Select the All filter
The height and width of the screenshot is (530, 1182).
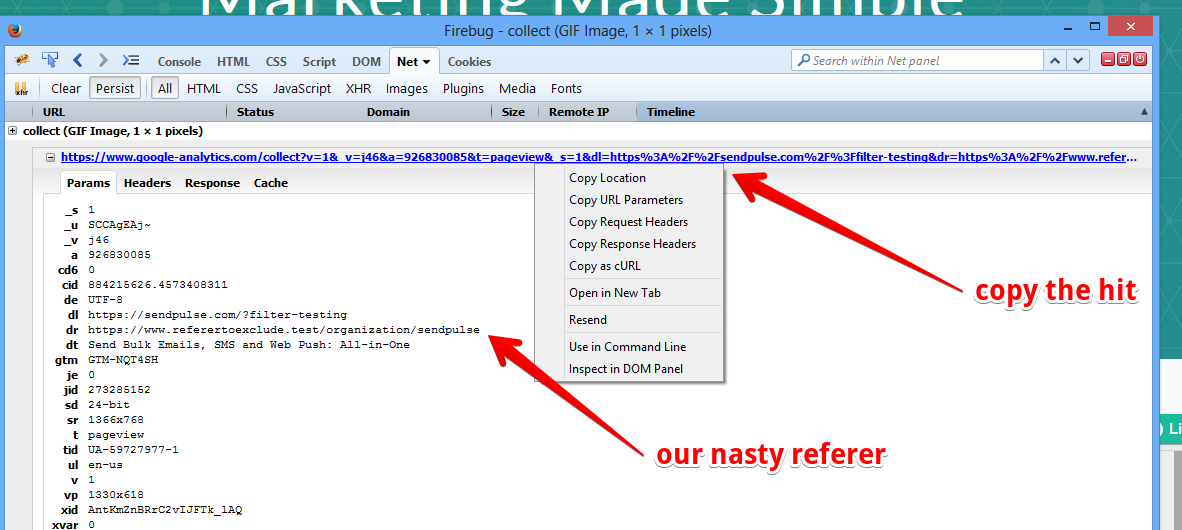(x=165, y=88)
